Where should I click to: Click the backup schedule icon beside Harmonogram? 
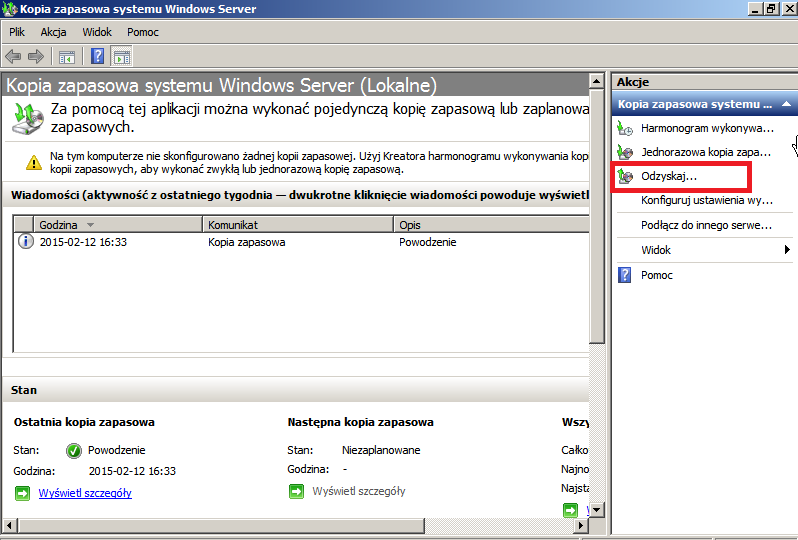pyautogui.click(x=625, y=128)
